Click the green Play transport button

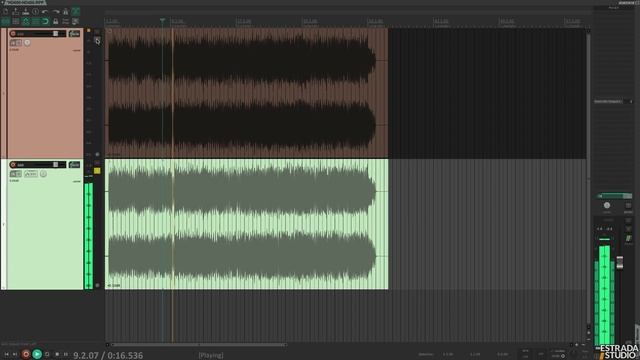point(37,354)
